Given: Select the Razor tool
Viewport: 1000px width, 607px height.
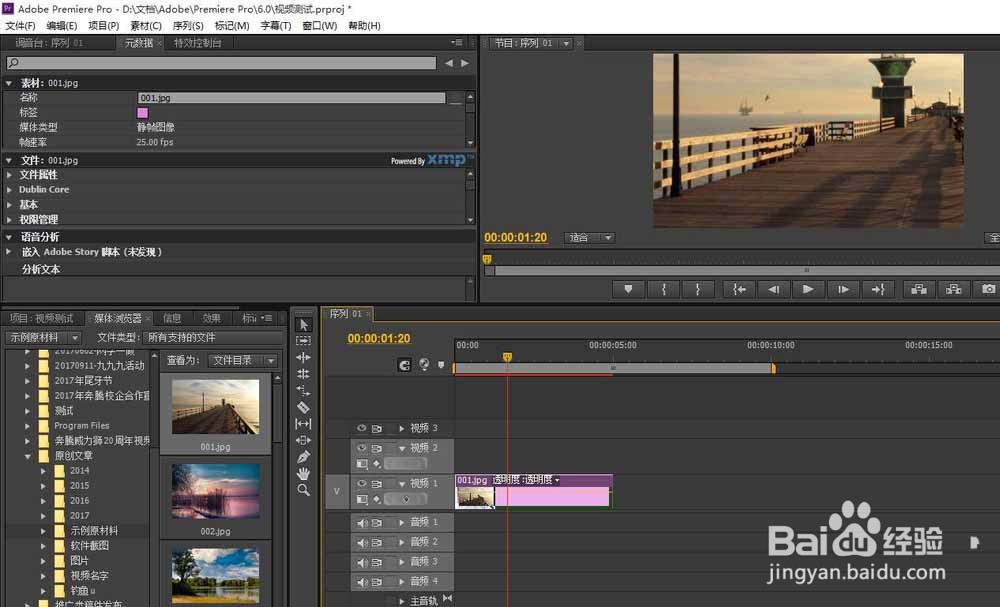Looking at the screenshot, I should click(304, 407).
